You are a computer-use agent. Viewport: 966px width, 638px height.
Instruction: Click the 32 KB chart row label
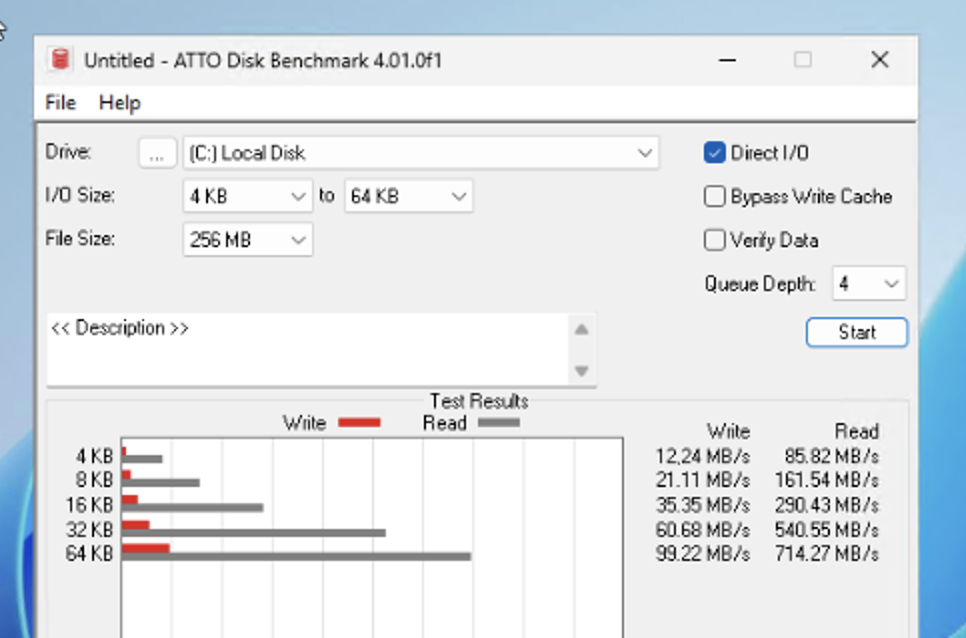point(89,530)
